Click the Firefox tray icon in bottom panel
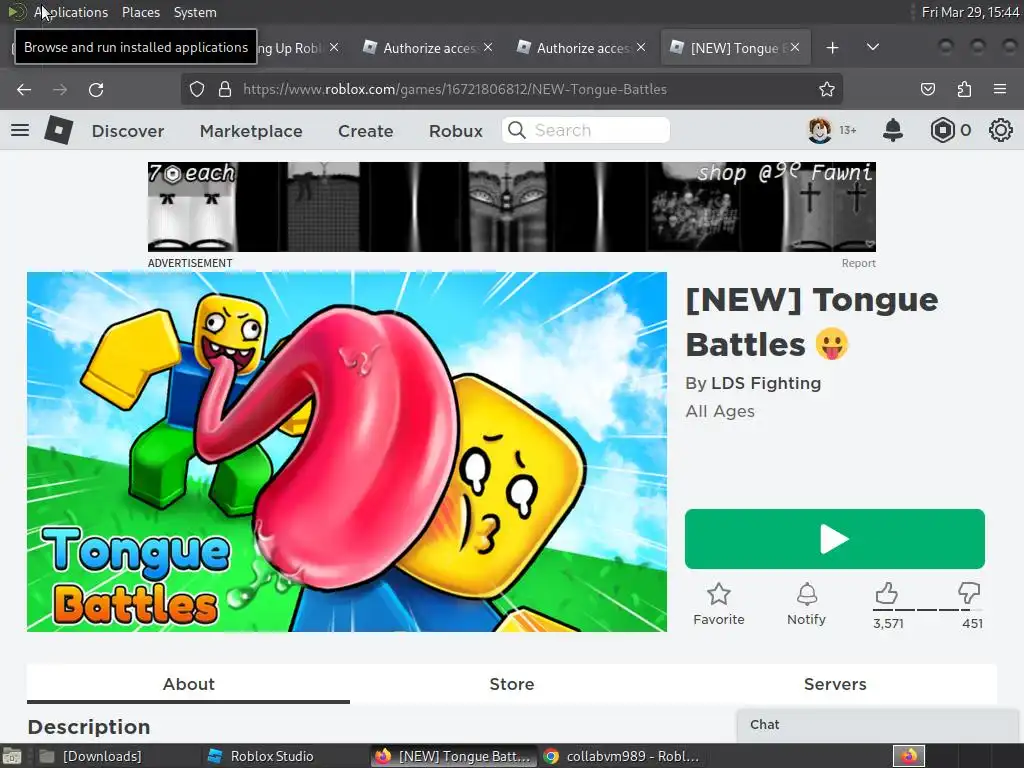This screenshot has width=1024, height=768. 909,756
